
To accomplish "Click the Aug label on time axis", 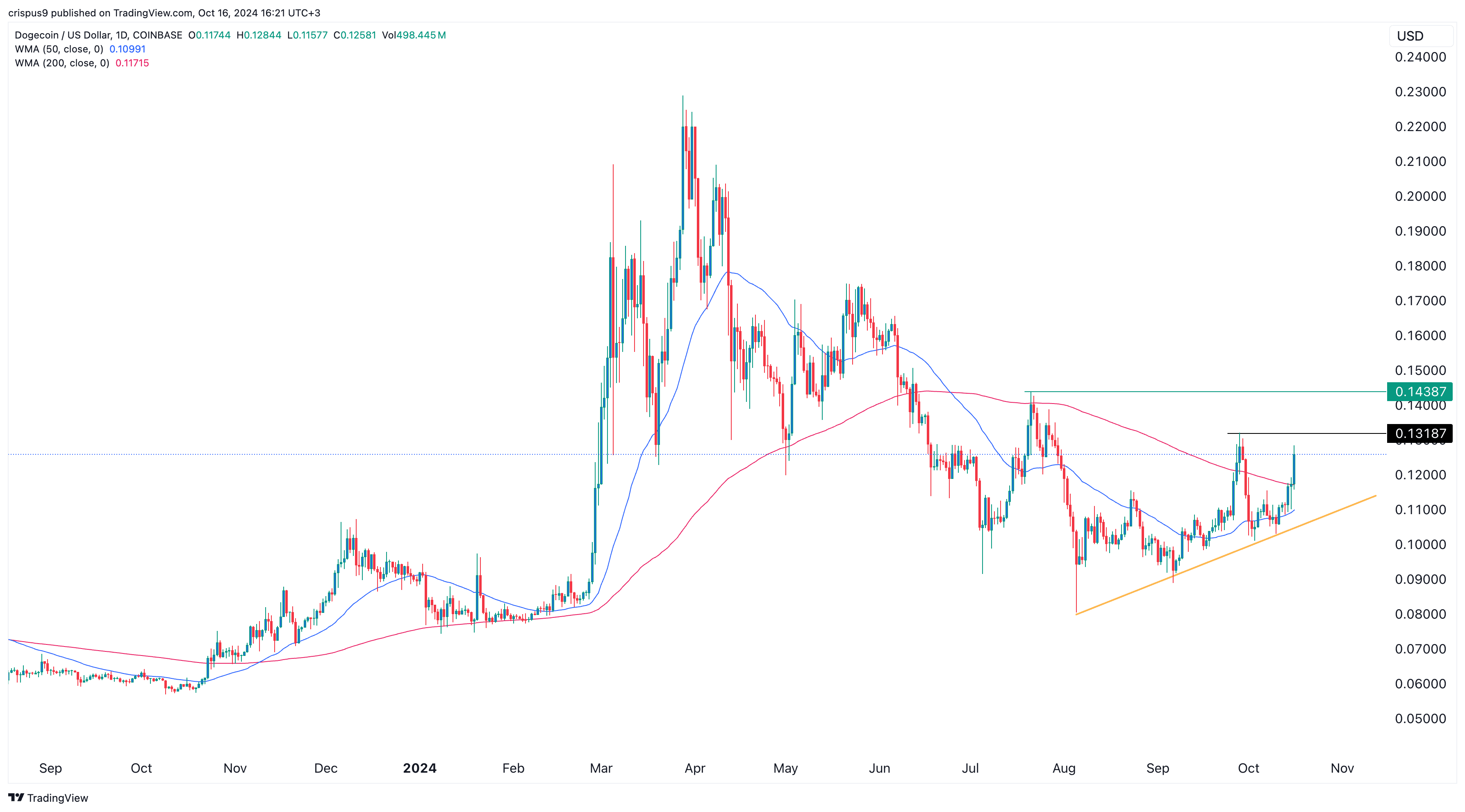I will [1064, 768].
